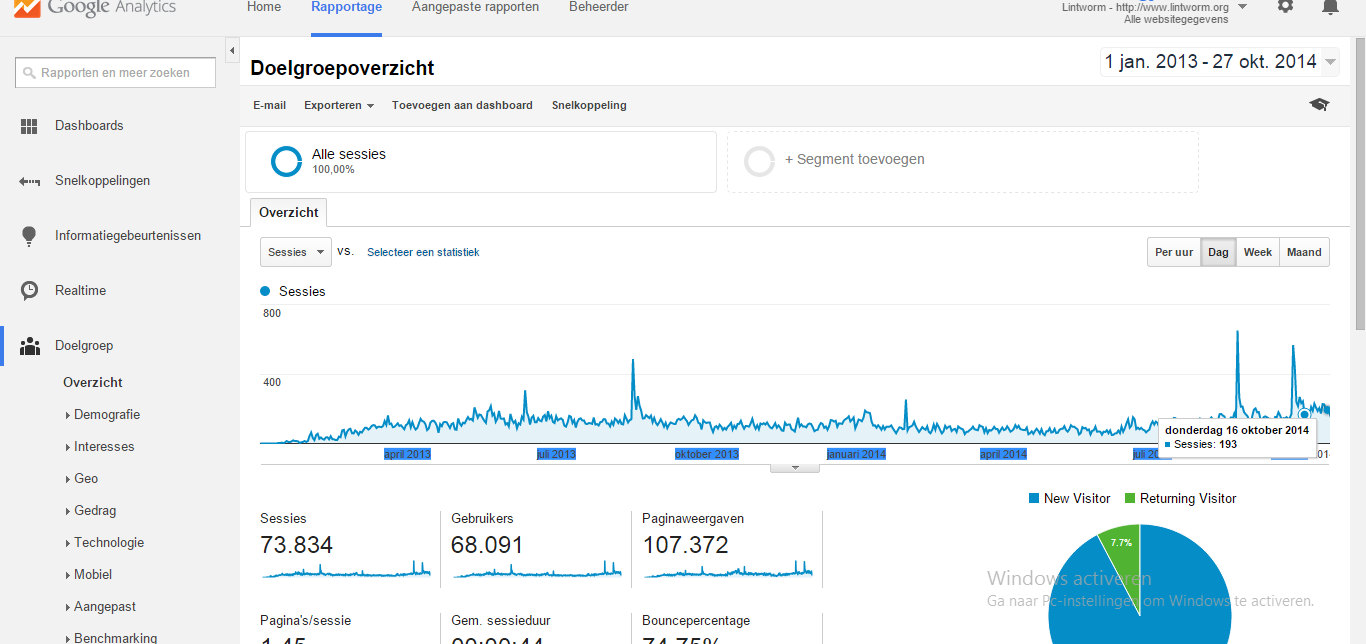Click the Doelgroep people icon
The image size is (1366, 644).
click(x=30, y=346)
